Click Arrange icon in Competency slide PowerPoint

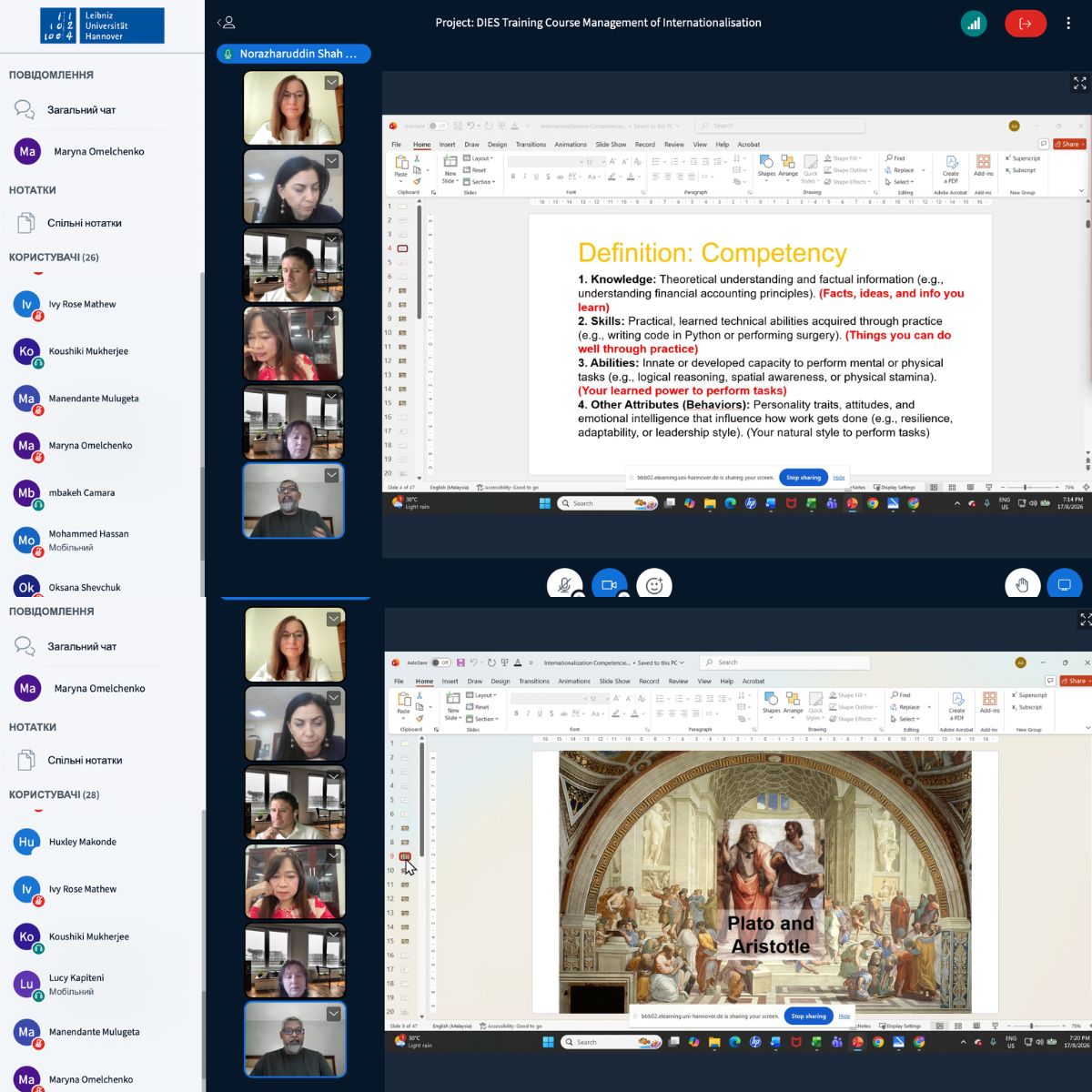[x=788, y=167]
